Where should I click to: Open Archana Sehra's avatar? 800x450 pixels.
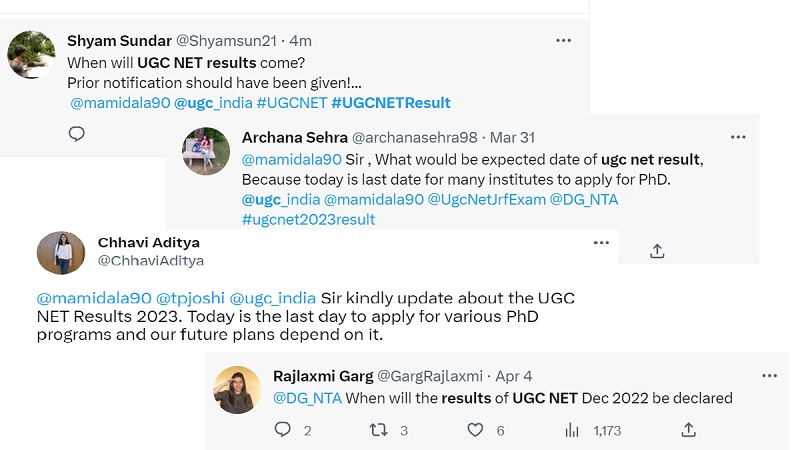pos(206,151)
